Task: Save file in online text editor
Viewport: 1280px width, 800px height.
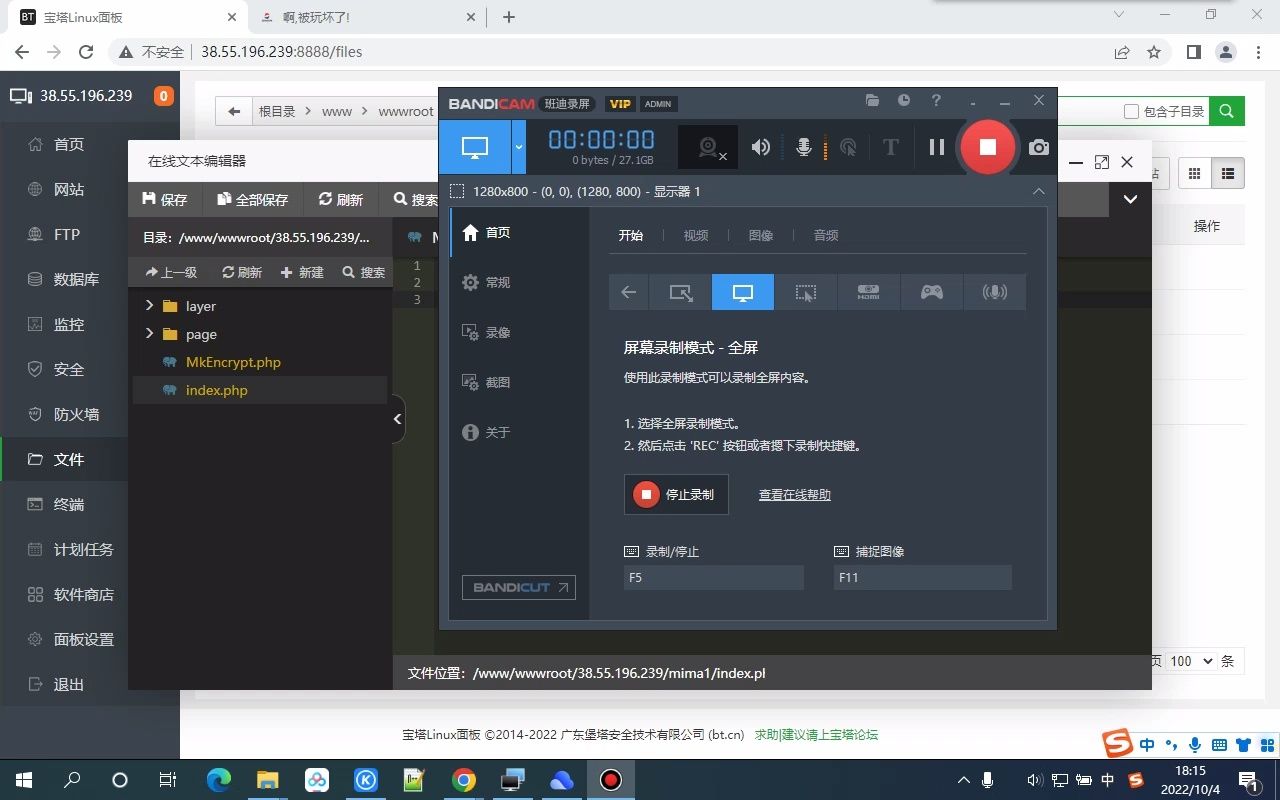Action: (x=165, y=199)
